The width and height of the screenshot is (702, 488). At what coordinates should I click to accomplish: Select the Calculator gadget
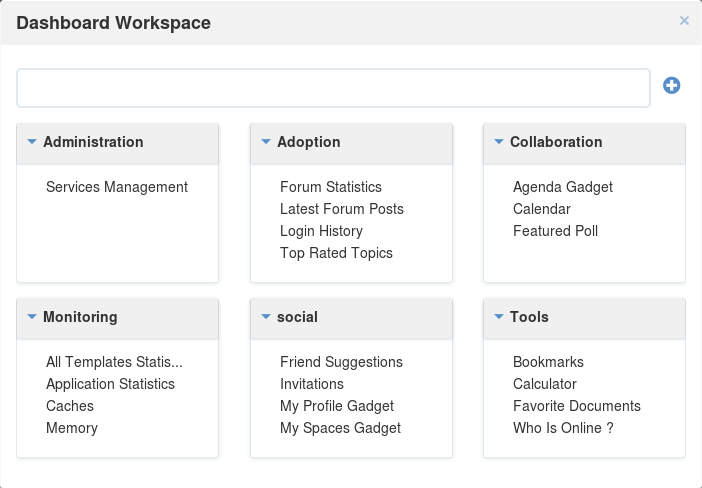pos(544,384)
